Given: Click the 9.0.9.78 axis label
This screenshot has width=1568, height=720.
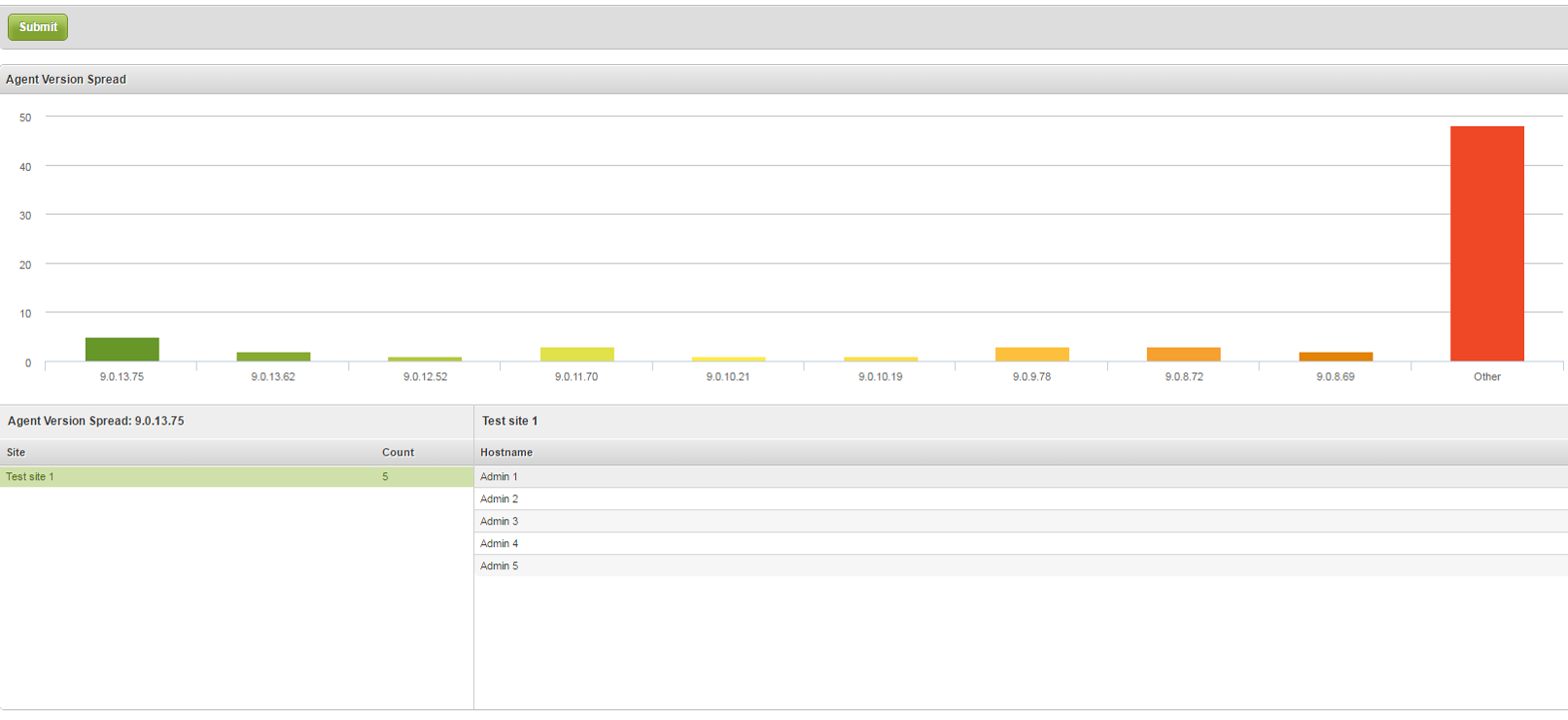Looking at the screenshot, I should coord(1032,377).
